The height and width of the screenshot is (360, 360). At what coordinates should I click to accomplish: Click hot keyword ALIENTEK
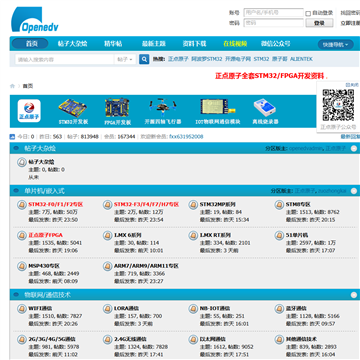pos(301,59)
